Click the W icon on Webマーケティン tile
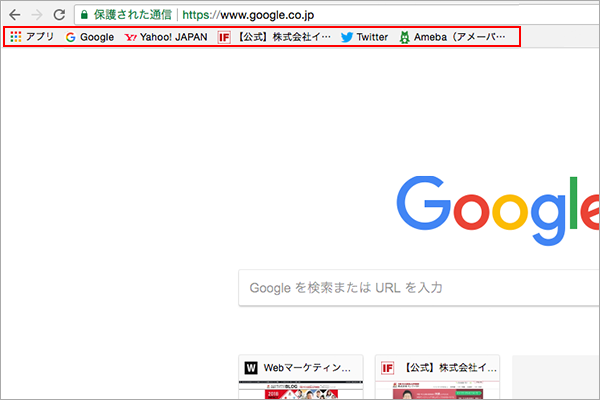The image size is (600, 400). click(251, 368)
